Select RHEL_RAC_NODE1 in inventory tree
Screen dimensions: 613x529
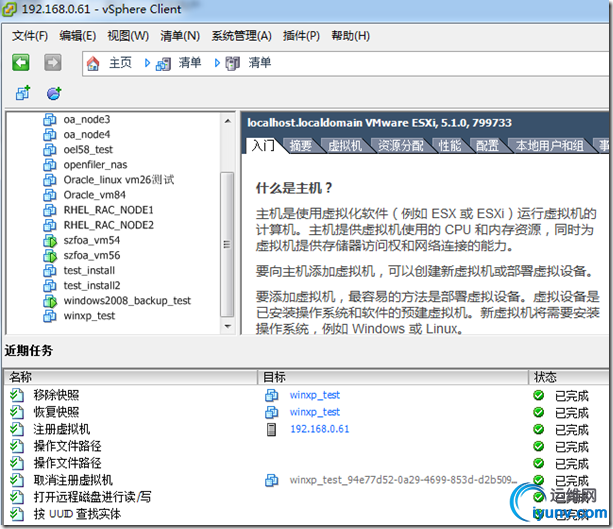tap(109, 210)
